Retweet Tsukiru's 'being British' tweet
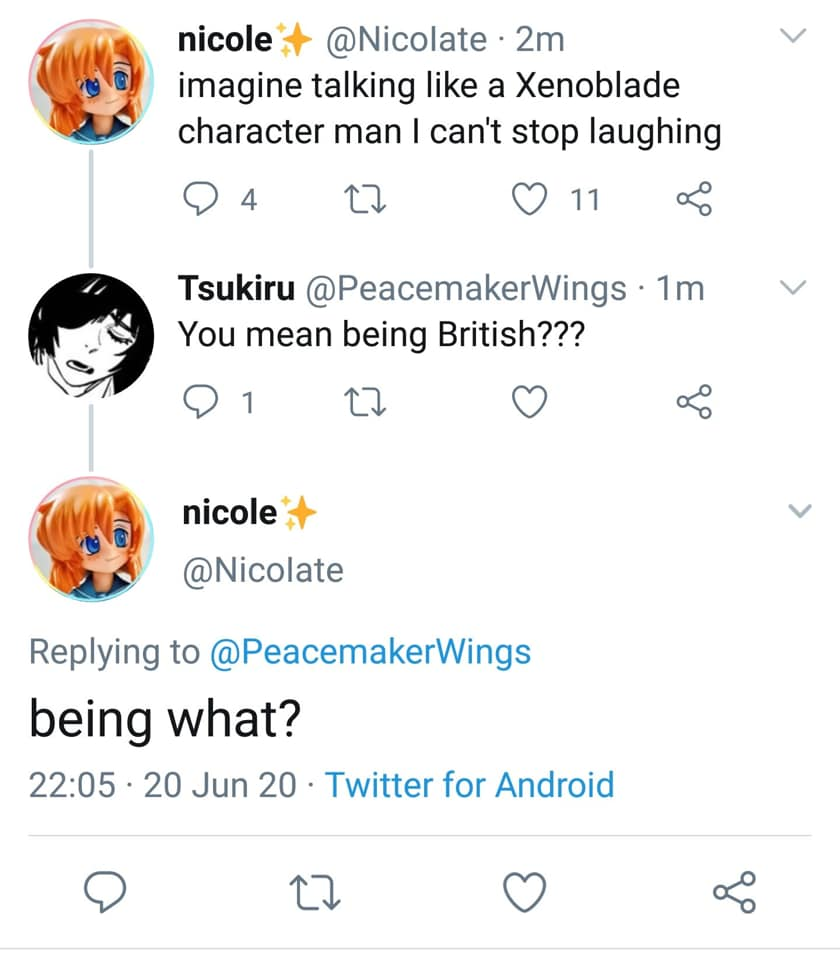The width and height of the screenshot is (840, 960). click(x=362, y=402)
